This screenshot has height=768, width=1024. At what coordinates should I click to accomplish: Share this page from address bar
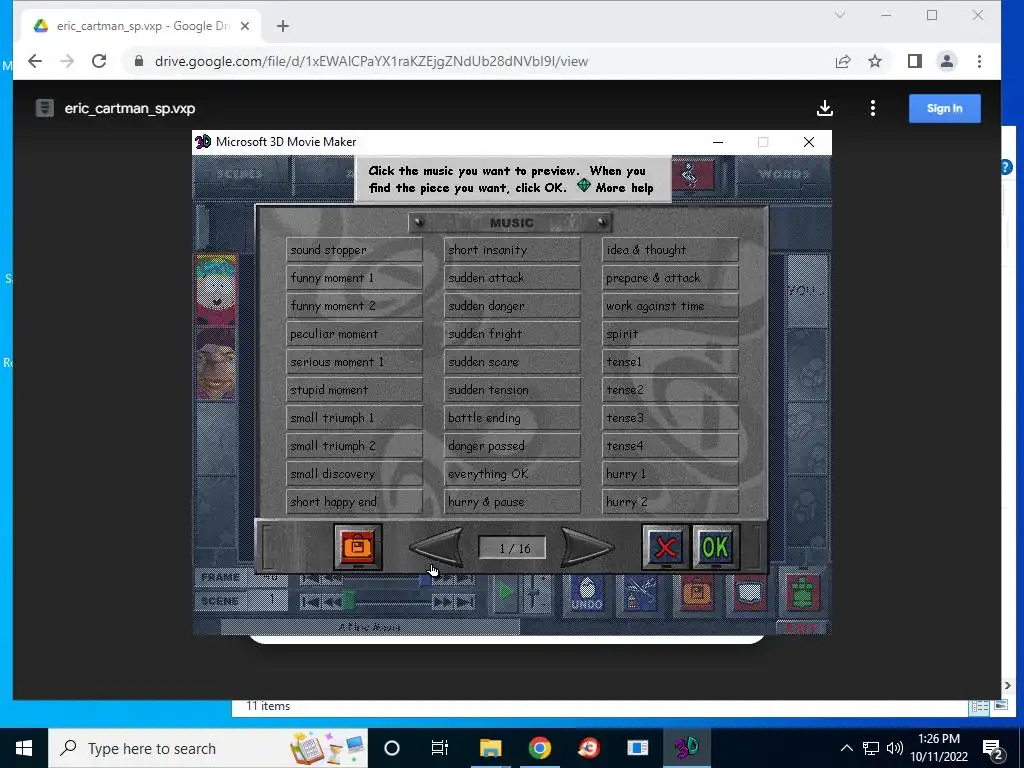click(843, 61)
